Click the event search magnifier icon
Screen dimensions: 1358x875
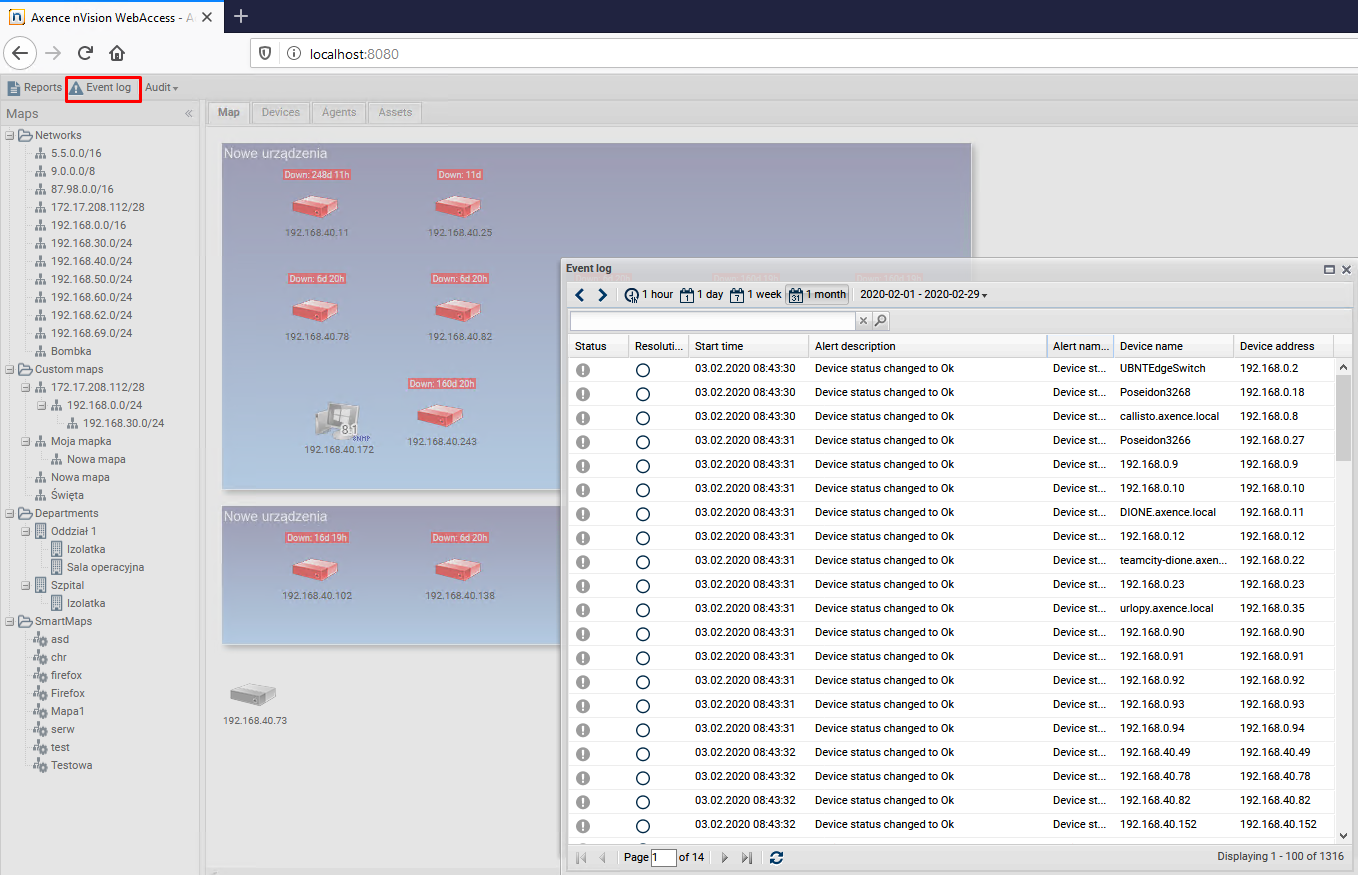[881, 321]
